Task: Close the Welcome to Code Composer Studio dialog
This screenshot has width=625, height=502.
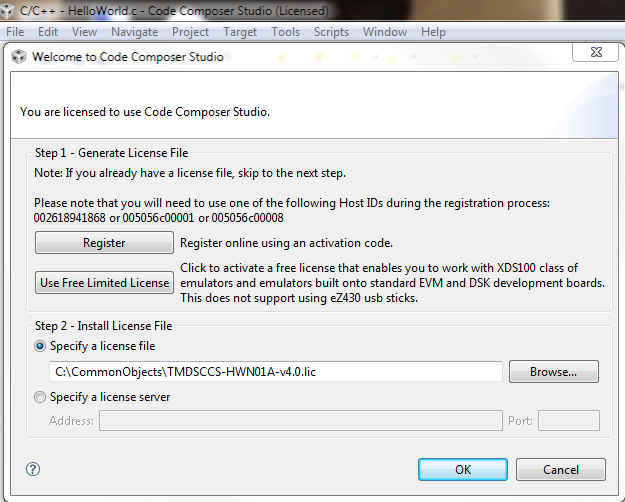Action: [x=596, y=52]
